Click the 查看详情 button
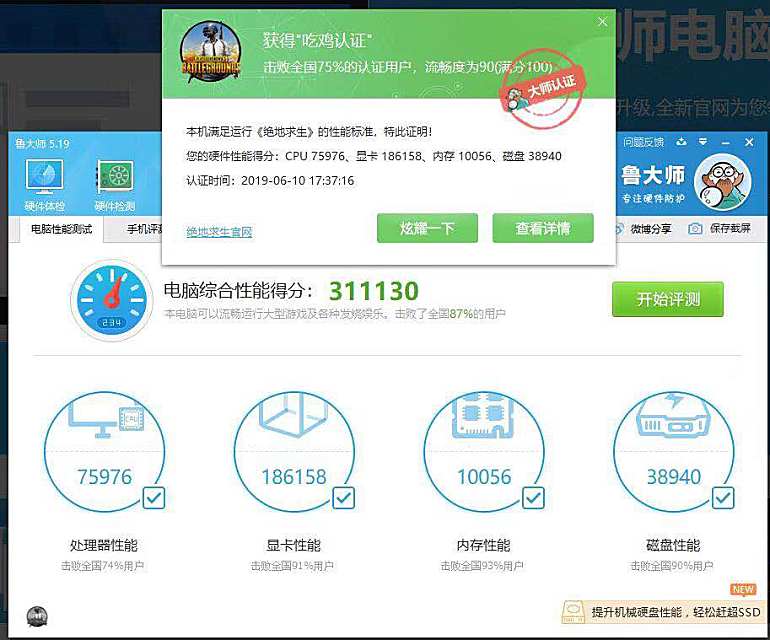770x640 pixels. (543, 228)
